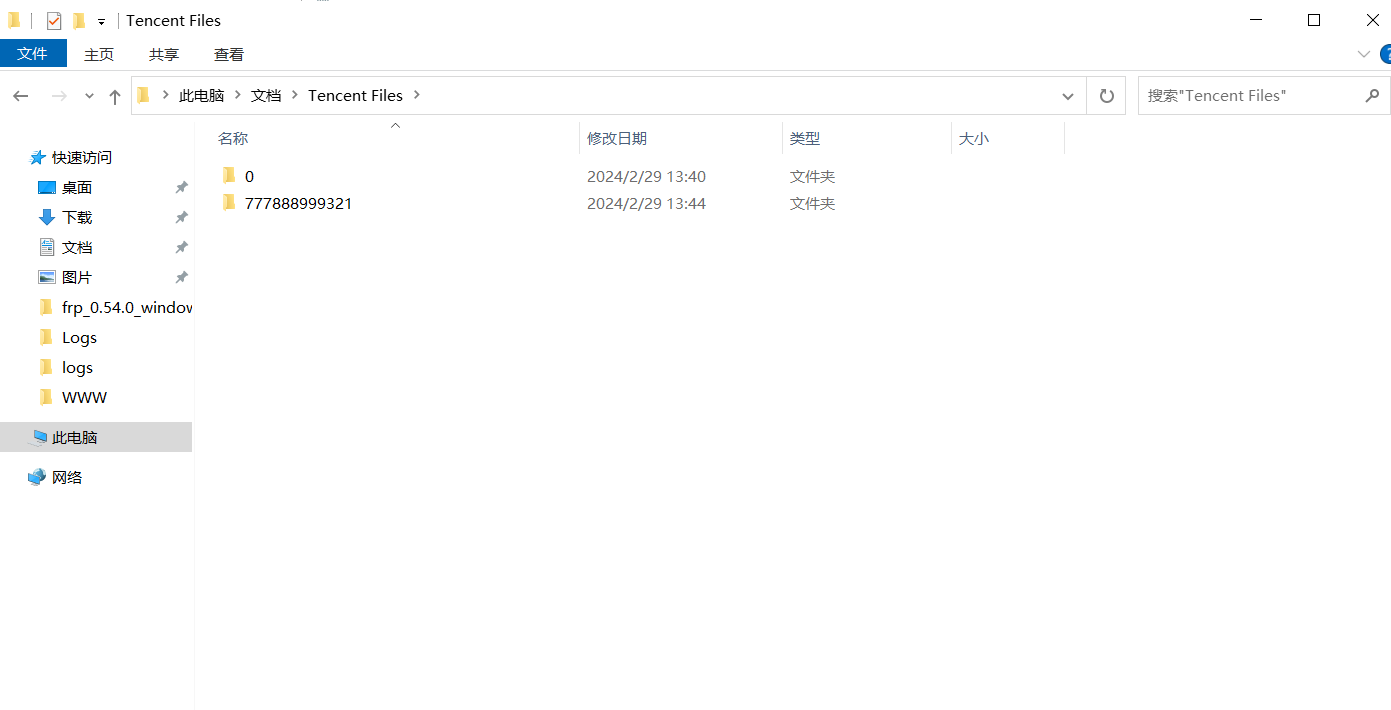
Task: Select 此电脑 in the navigation pane
Action: tap(74, 437)
